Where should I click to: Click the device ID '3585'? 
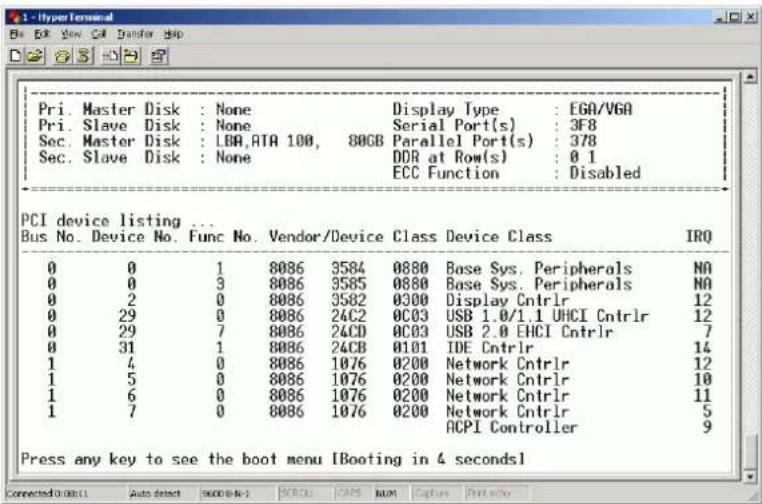pyautogui.click(x=348, y=284)
